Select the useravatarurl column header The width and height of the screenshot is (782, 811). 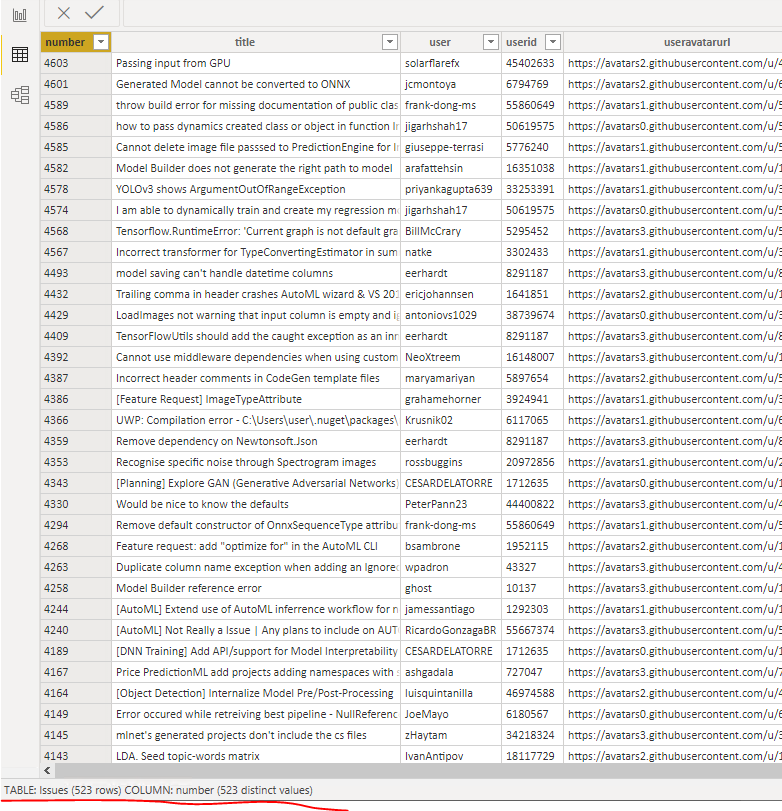(673, 42)
